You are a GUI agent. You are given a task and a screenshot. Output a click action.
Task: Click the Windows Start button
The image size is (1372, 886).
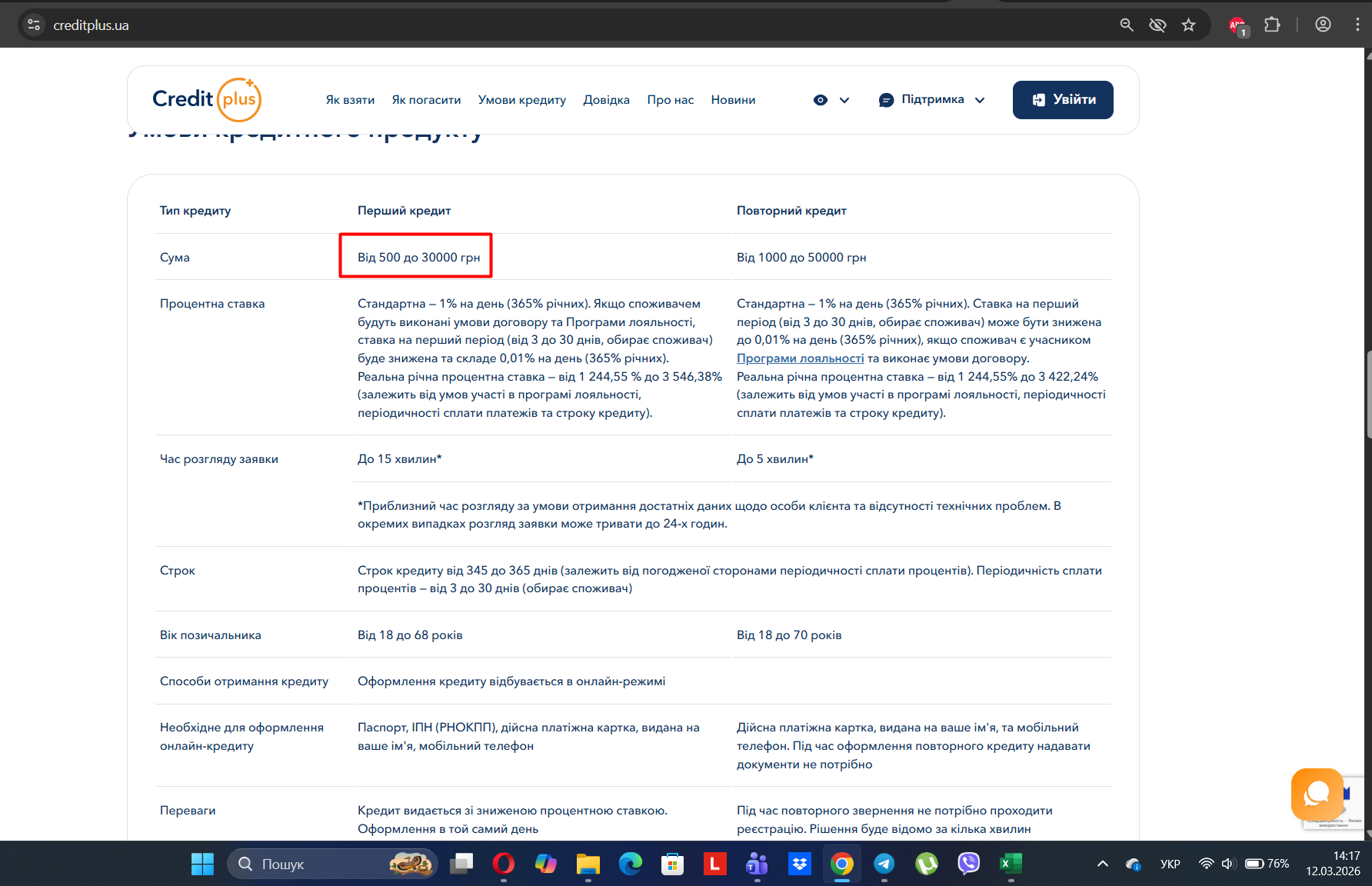(202, 864)
